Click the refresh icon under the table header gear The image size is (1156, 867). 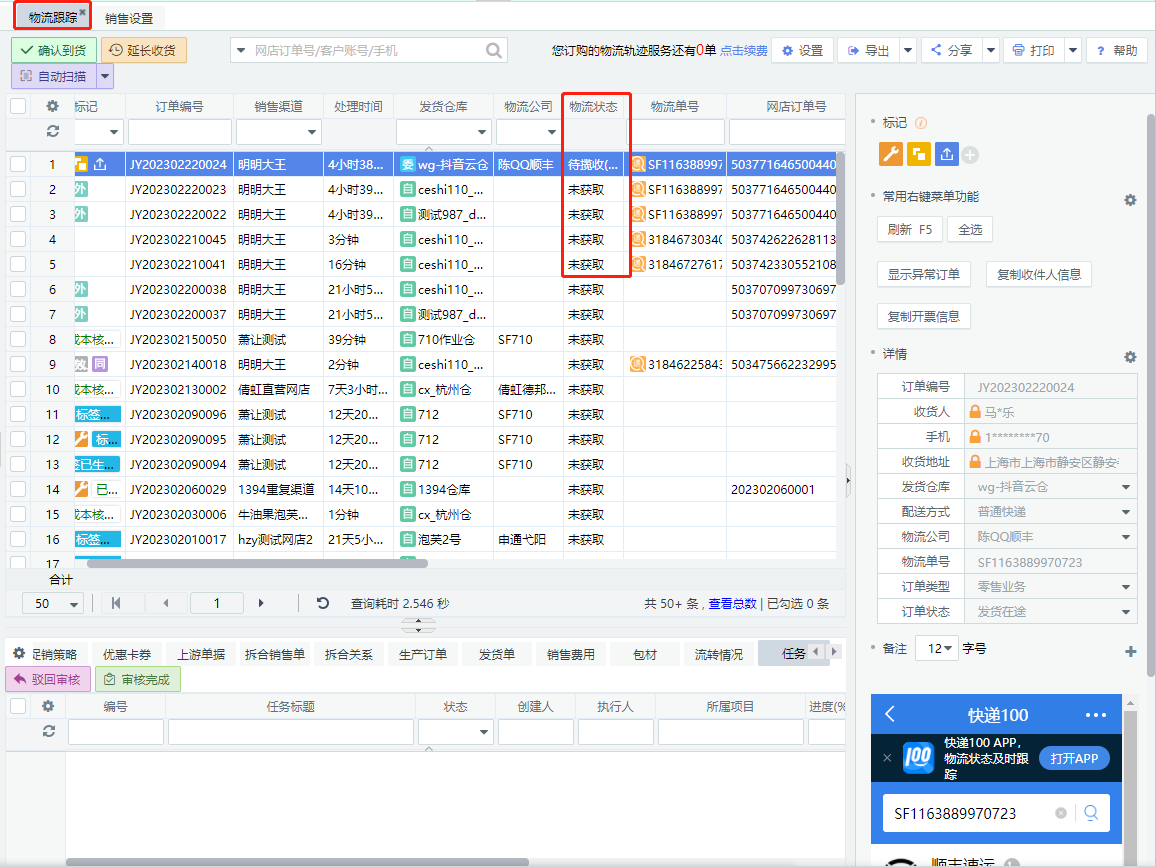[52, 131]
